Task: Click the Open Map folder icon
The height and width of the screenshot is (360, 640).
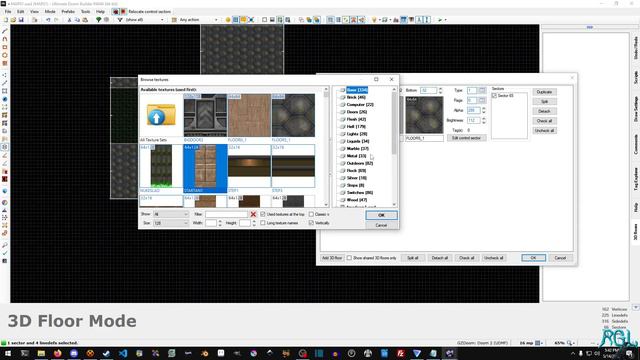Action: pos(13,20)
